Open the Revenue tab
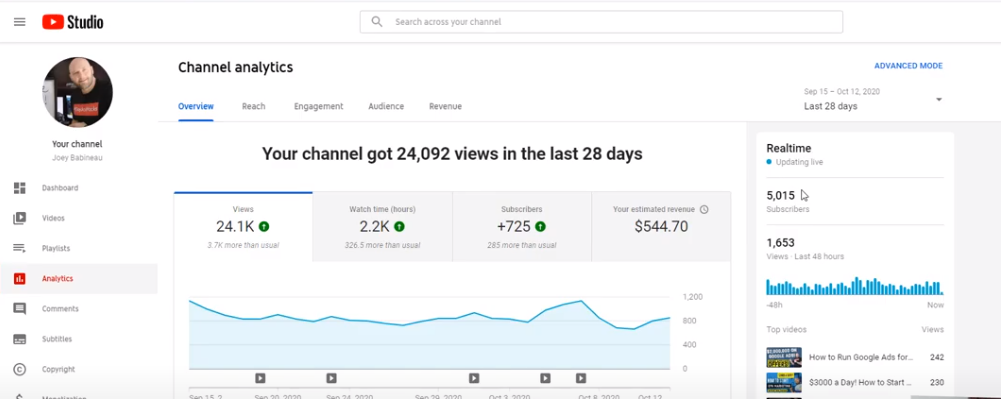1001x399 pixels. click(x=446, y=107)
